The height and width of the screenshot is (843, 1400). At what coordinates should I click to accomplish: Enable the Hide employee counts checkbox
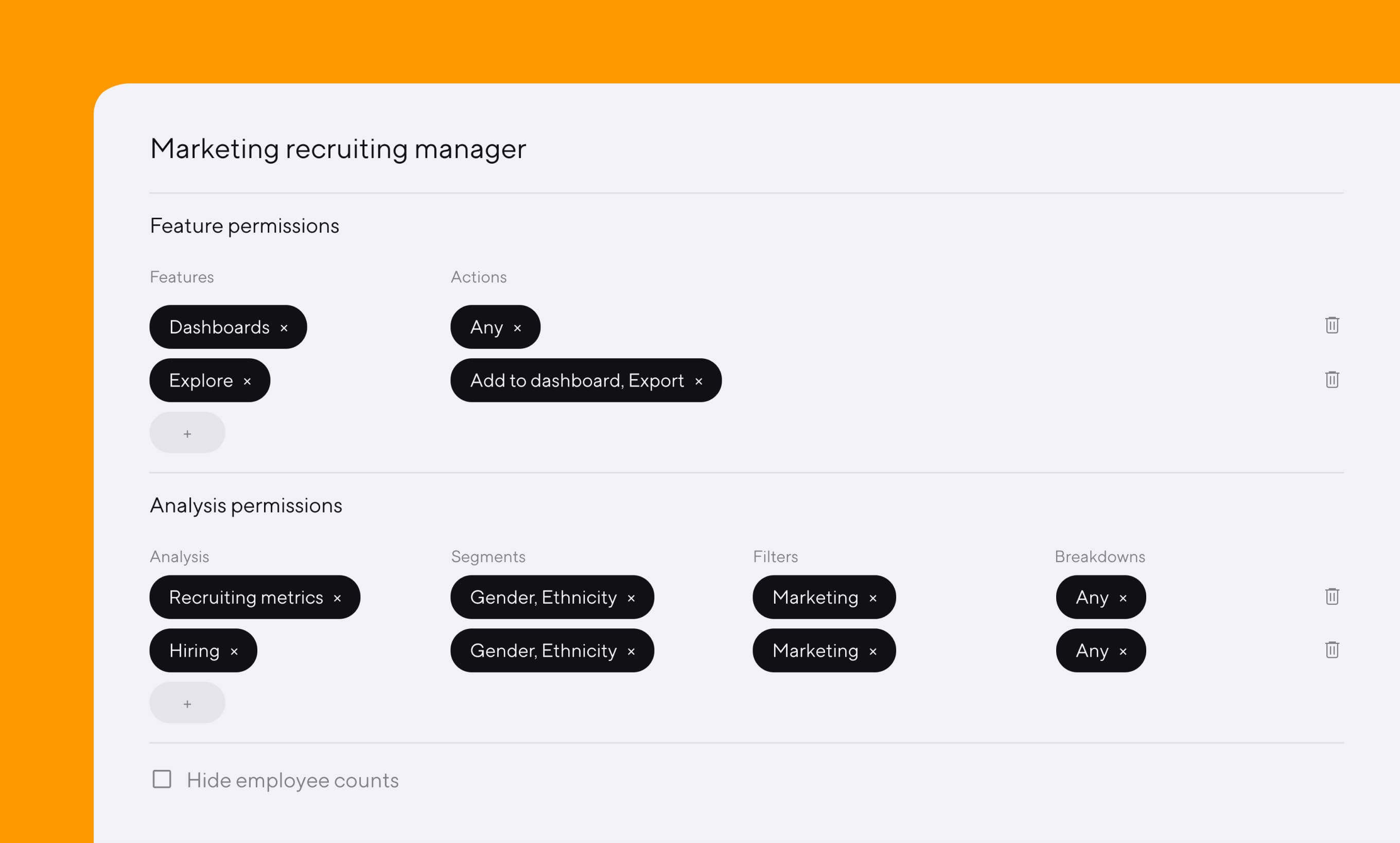click(x=162, y=779)
